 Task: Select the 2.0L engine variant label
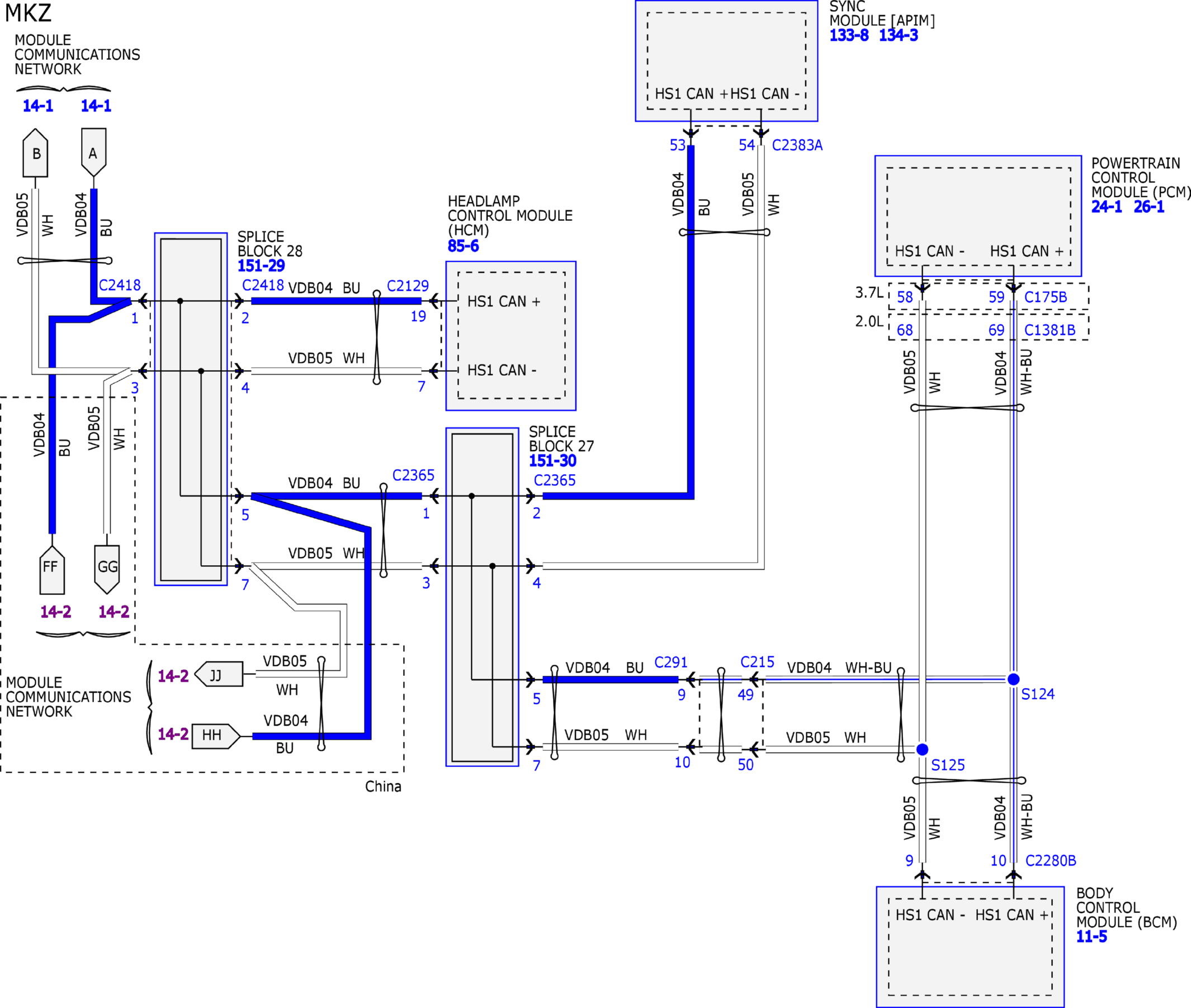pos(869,321)
